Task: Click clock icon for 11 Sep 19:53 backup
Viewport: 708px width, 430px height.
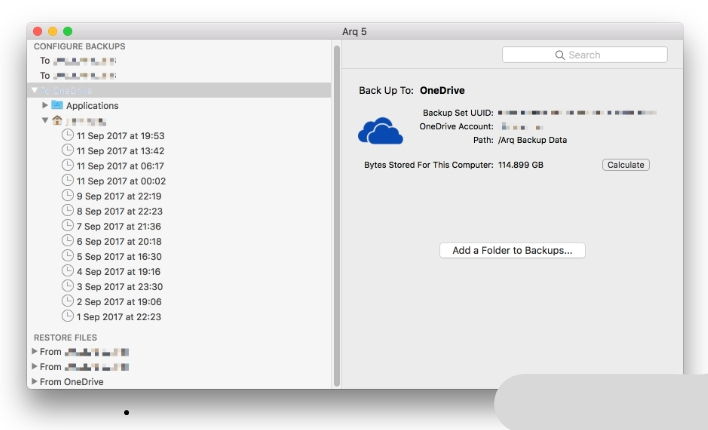Action: (x=68, y=135)
